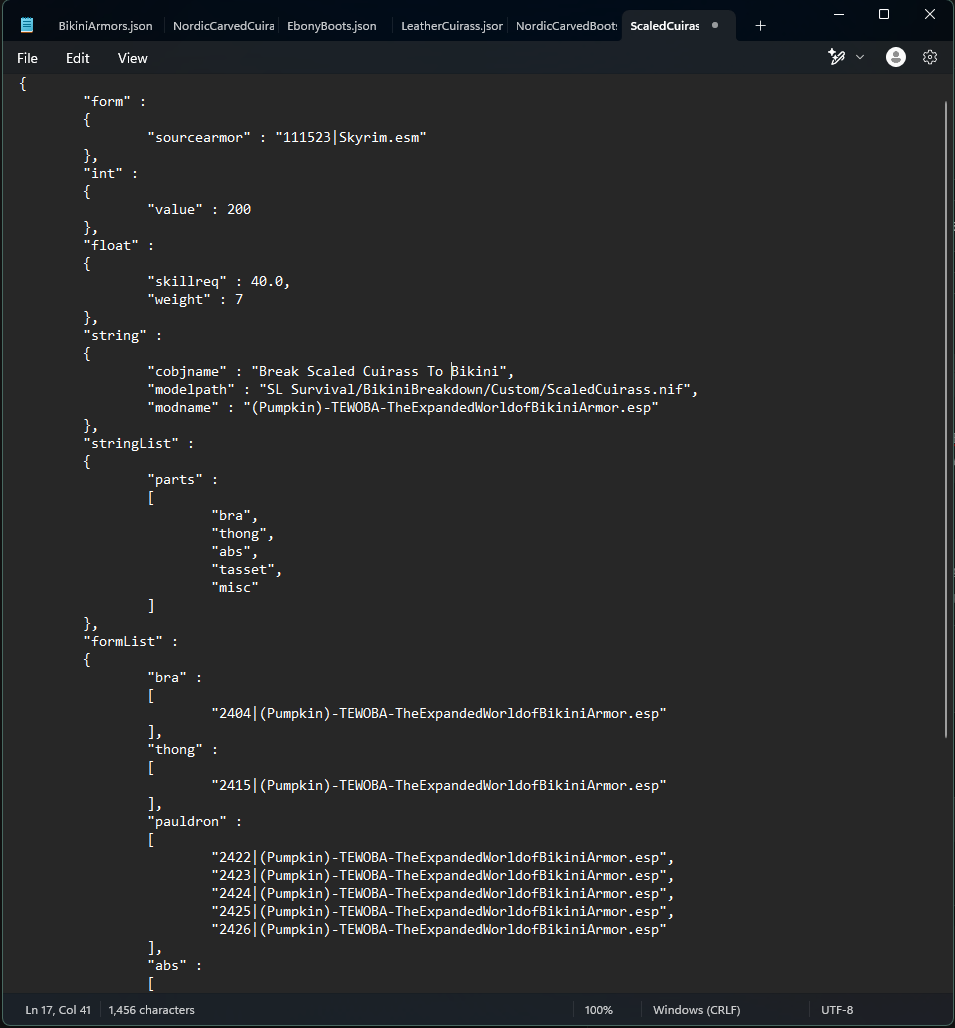The image size is (955, 1028).
Task: Switch to BikiniArmors.json tab
Action: tap(105, 26)
